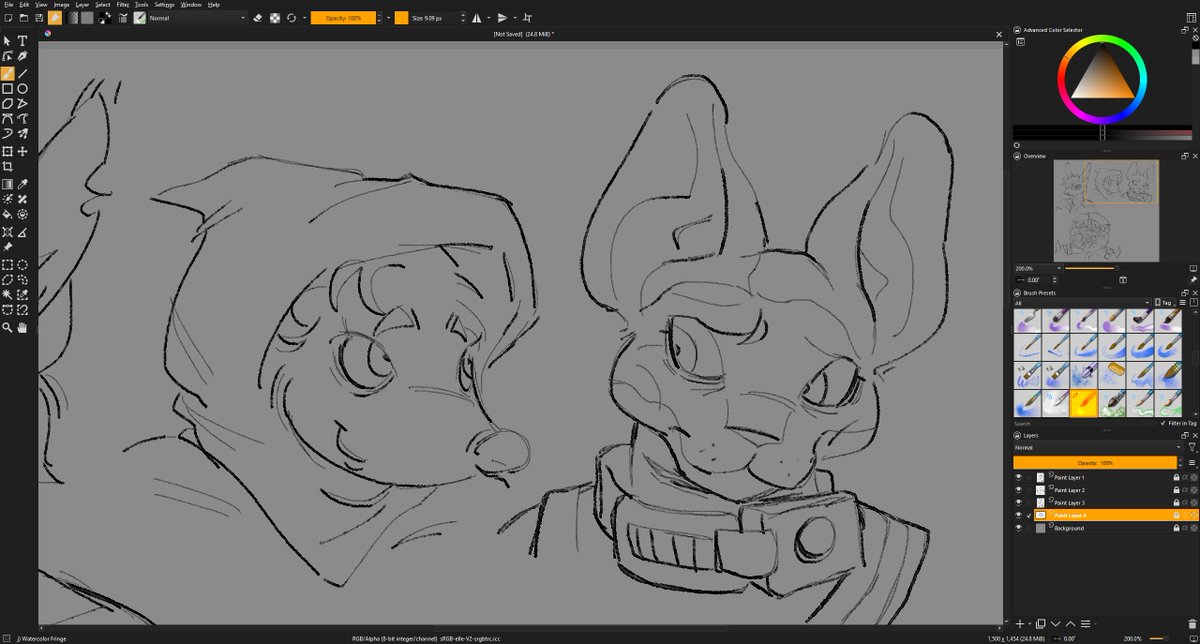Image resolution: width=1200 pixels, height=644 pixels.
Task: Toggle Filter in Tag checkbox
Action: [x=1163, y=423]
